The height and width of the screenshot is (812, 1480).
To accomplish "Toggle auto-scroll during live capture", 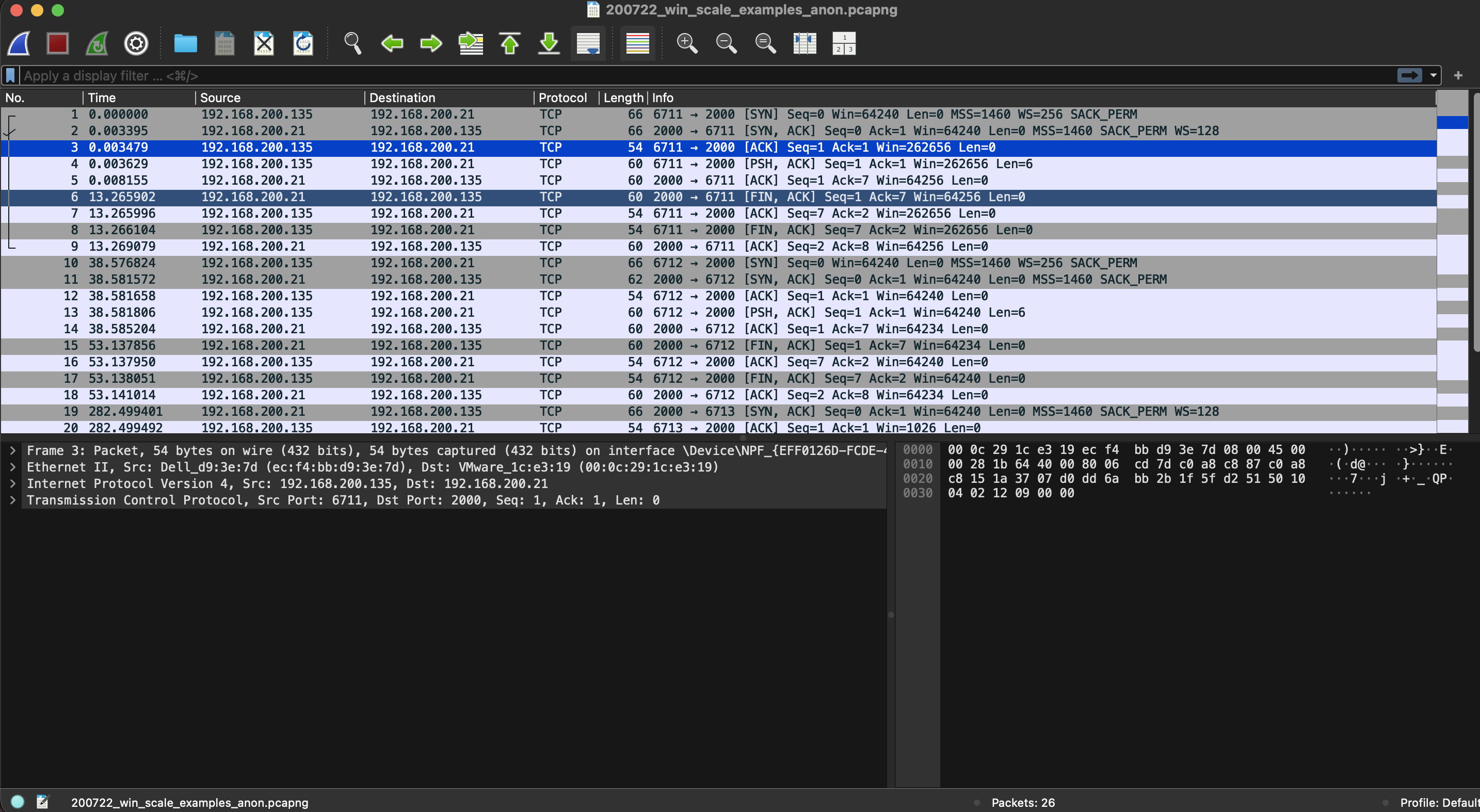I will [x=588, y=43].
